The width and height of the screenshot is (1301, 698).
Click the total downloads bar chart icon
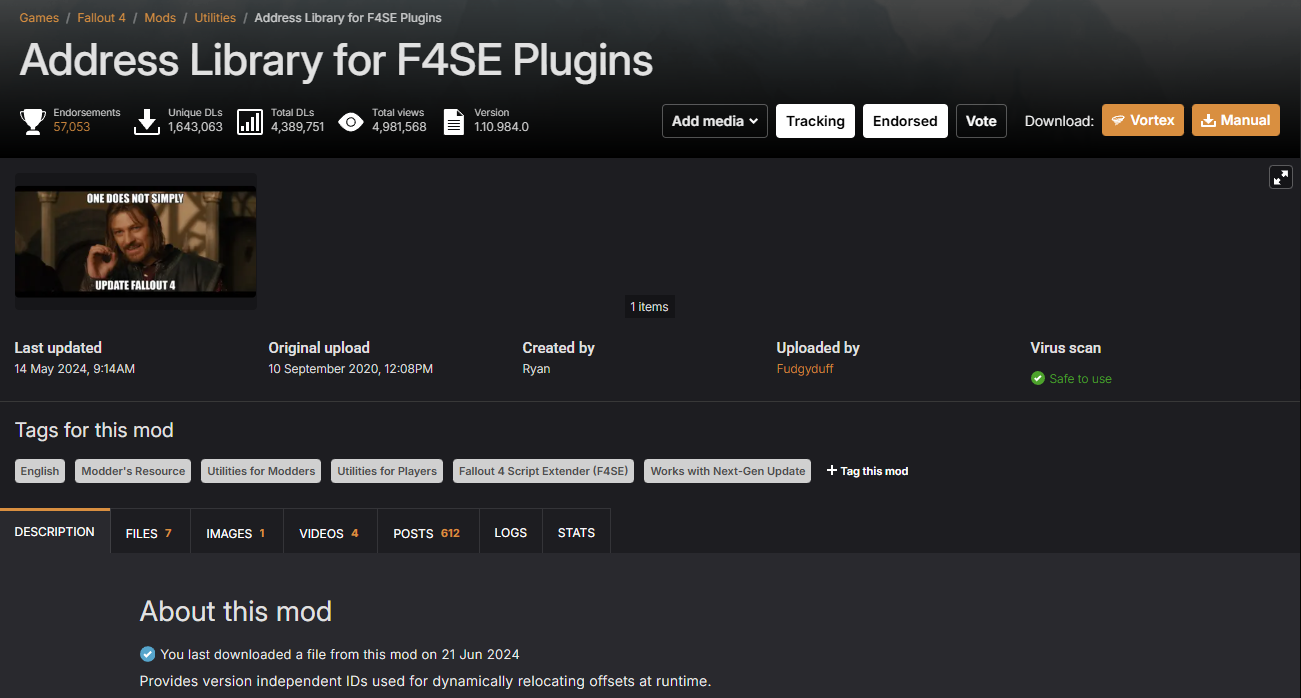coord(250,122)
